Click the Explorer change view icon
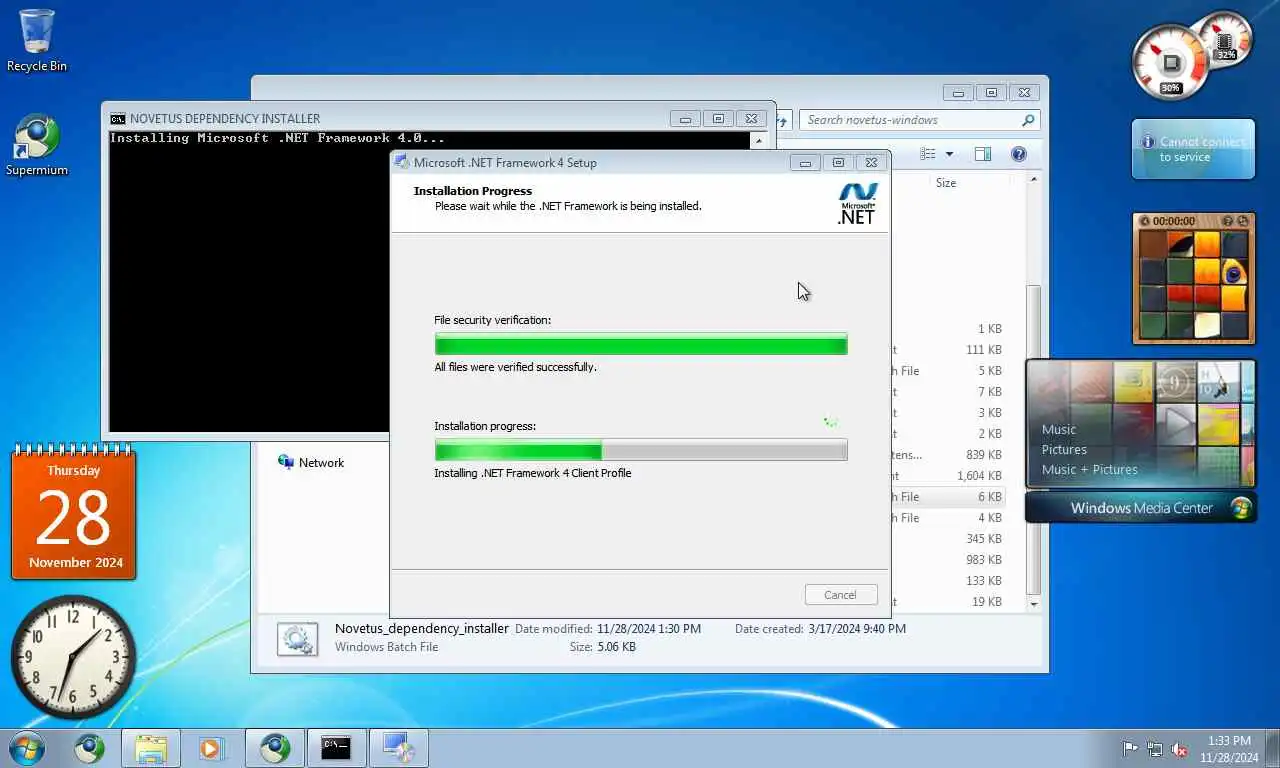This screenshot has height=768, width=1280. pos(928,154)
